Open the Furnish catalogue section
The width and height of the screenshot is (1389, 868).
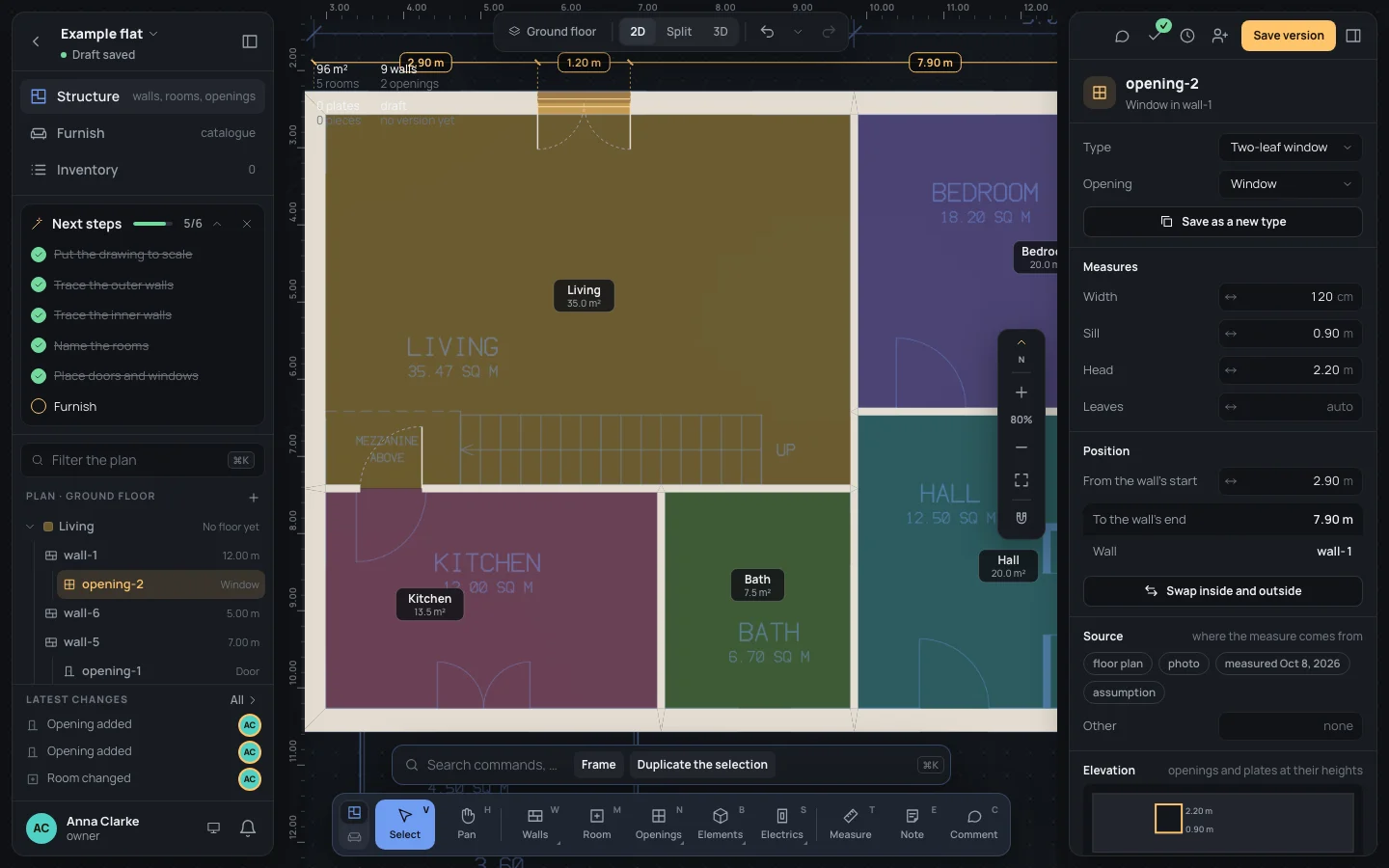point(143,133)
